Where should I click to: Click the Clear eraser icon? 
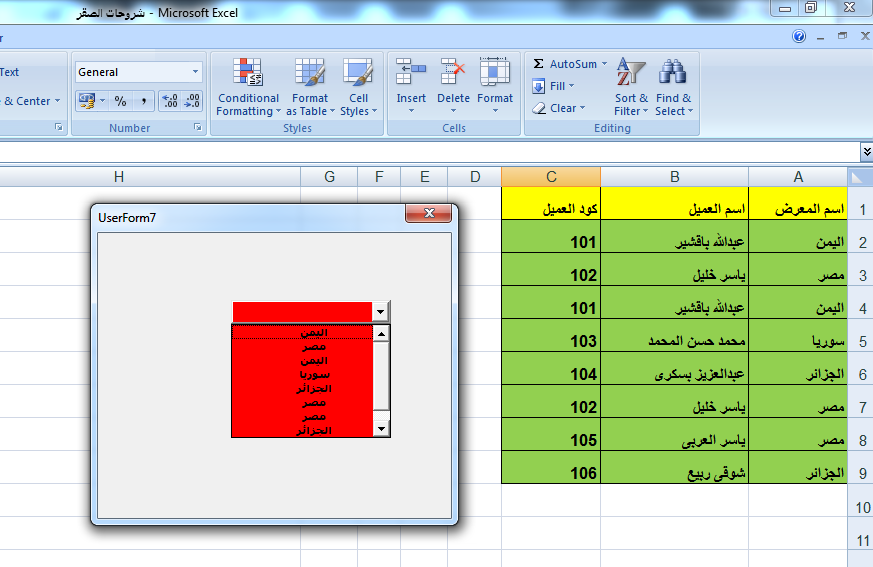pyautogui.click(x=538, y=108)
